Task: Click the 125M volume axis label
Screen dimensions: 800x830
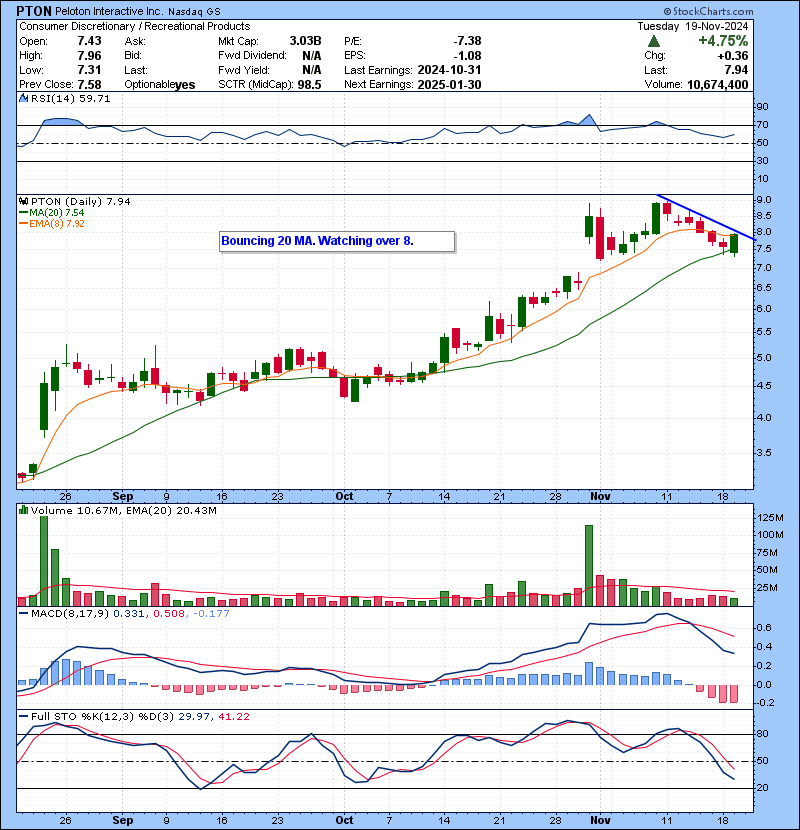Action: [771, 518]
